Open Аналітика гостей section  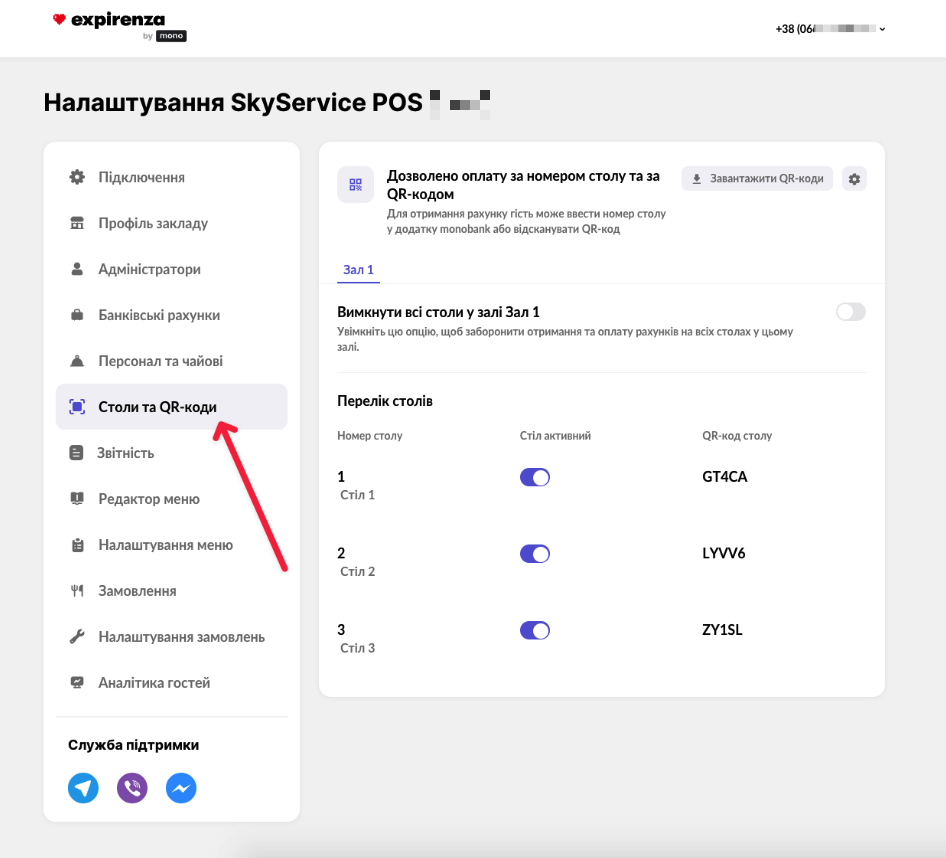154,683
